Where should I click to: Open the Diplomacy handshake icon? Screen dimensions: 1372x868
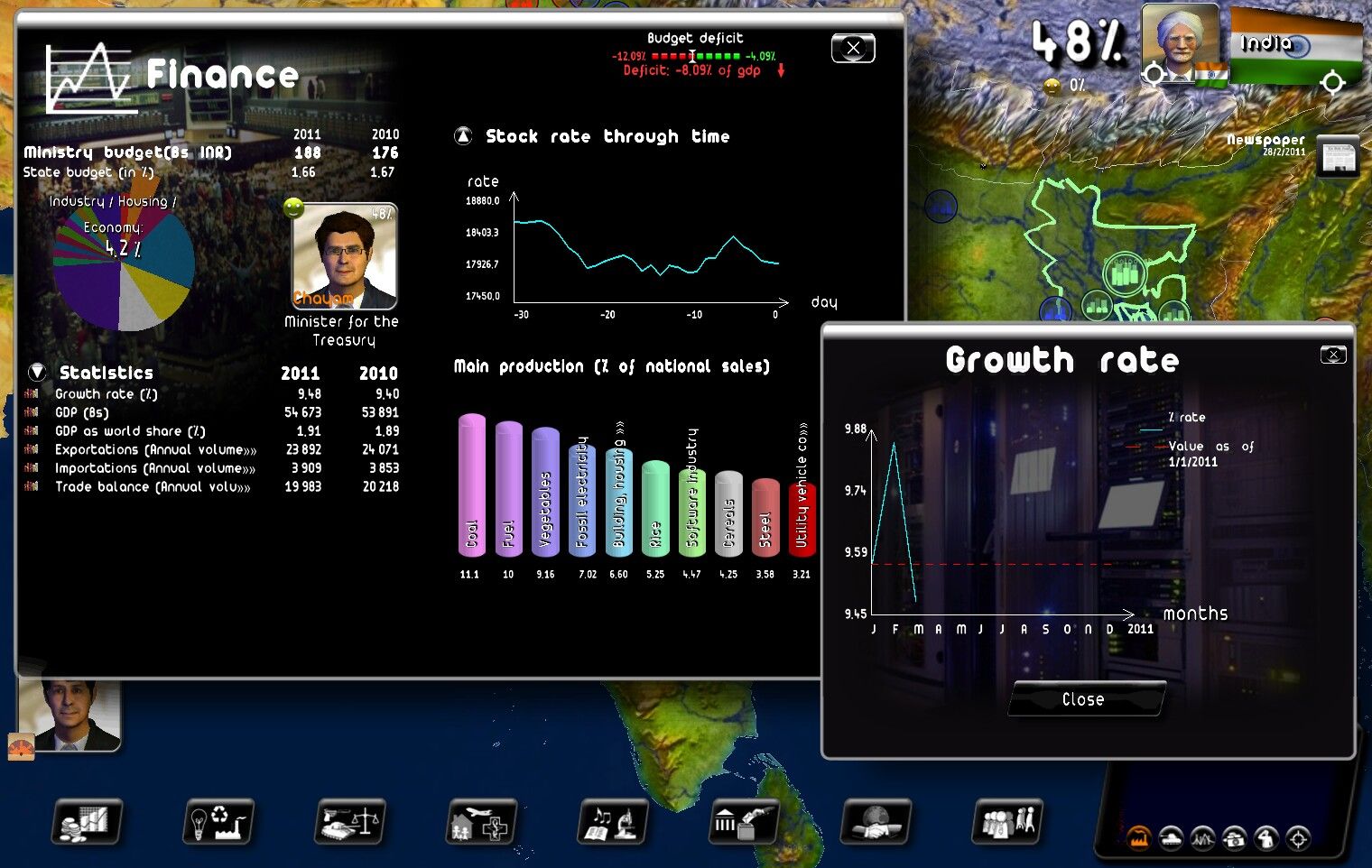875,822
